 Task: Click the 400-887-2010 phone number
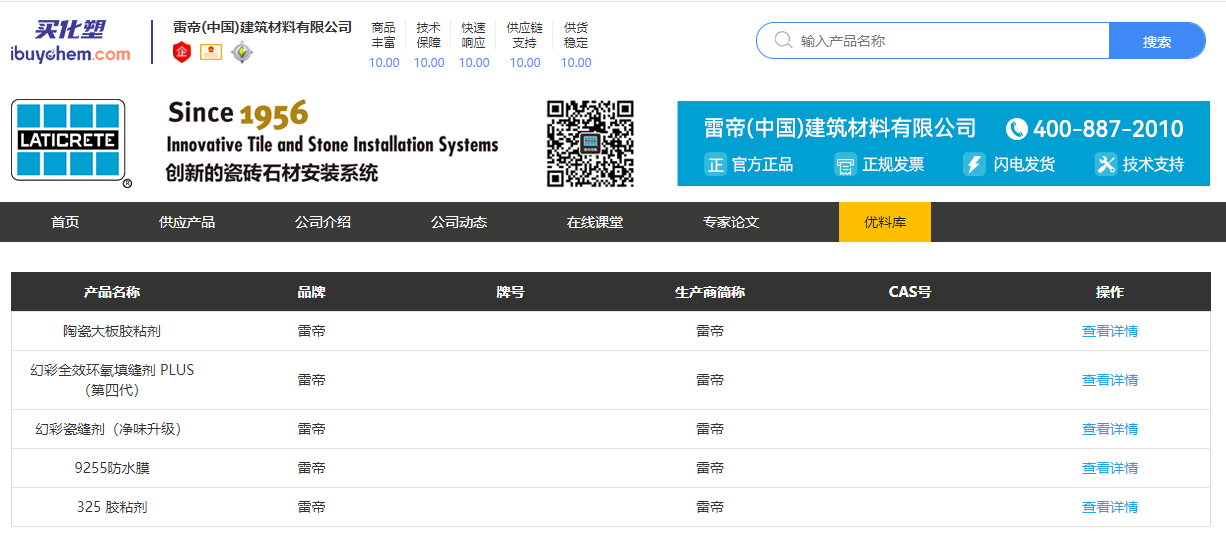tap(1108, 129)
